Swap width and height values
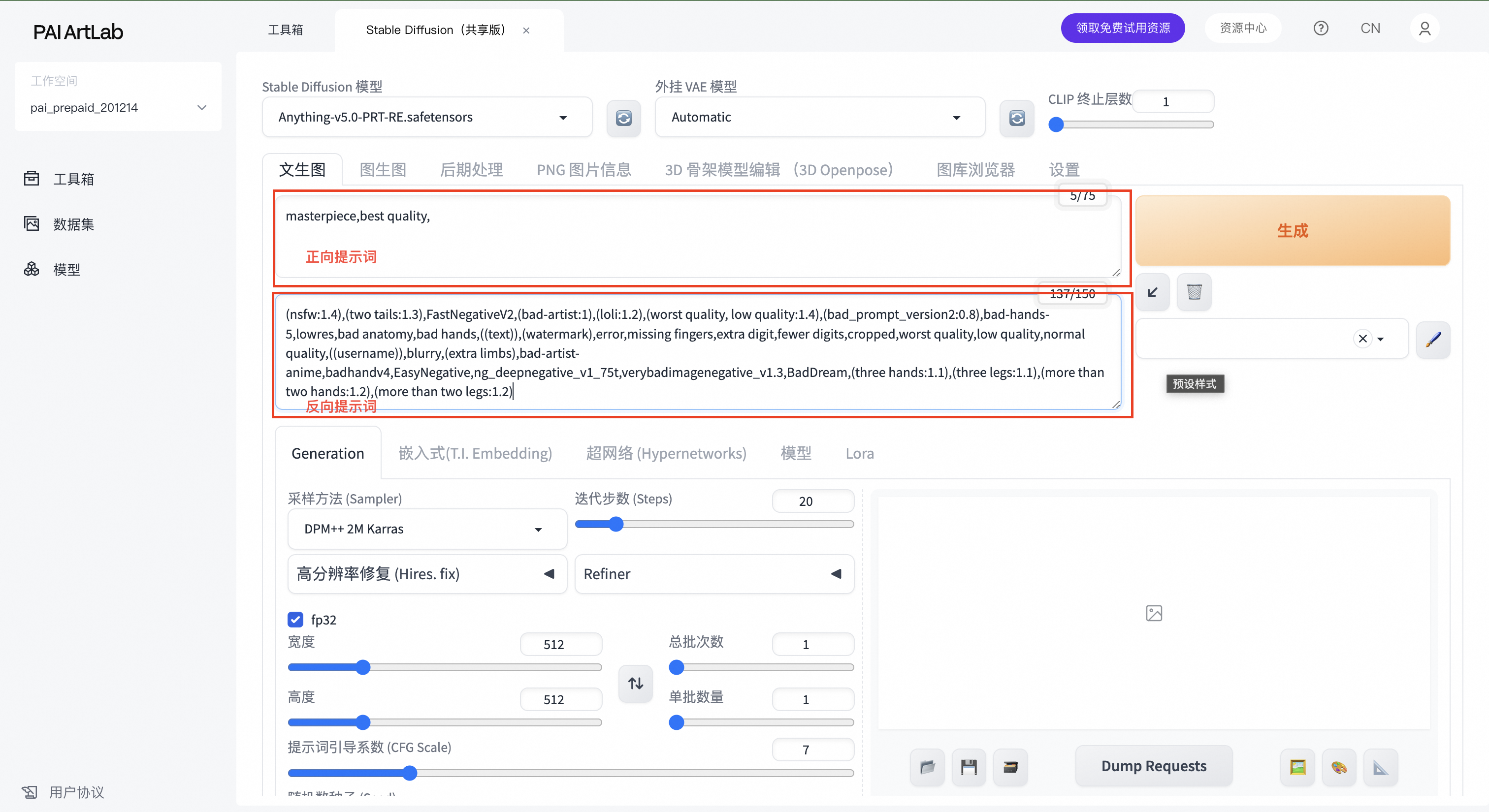Image resolution: width=1489 pixels, height=812 pixels. 635,683
